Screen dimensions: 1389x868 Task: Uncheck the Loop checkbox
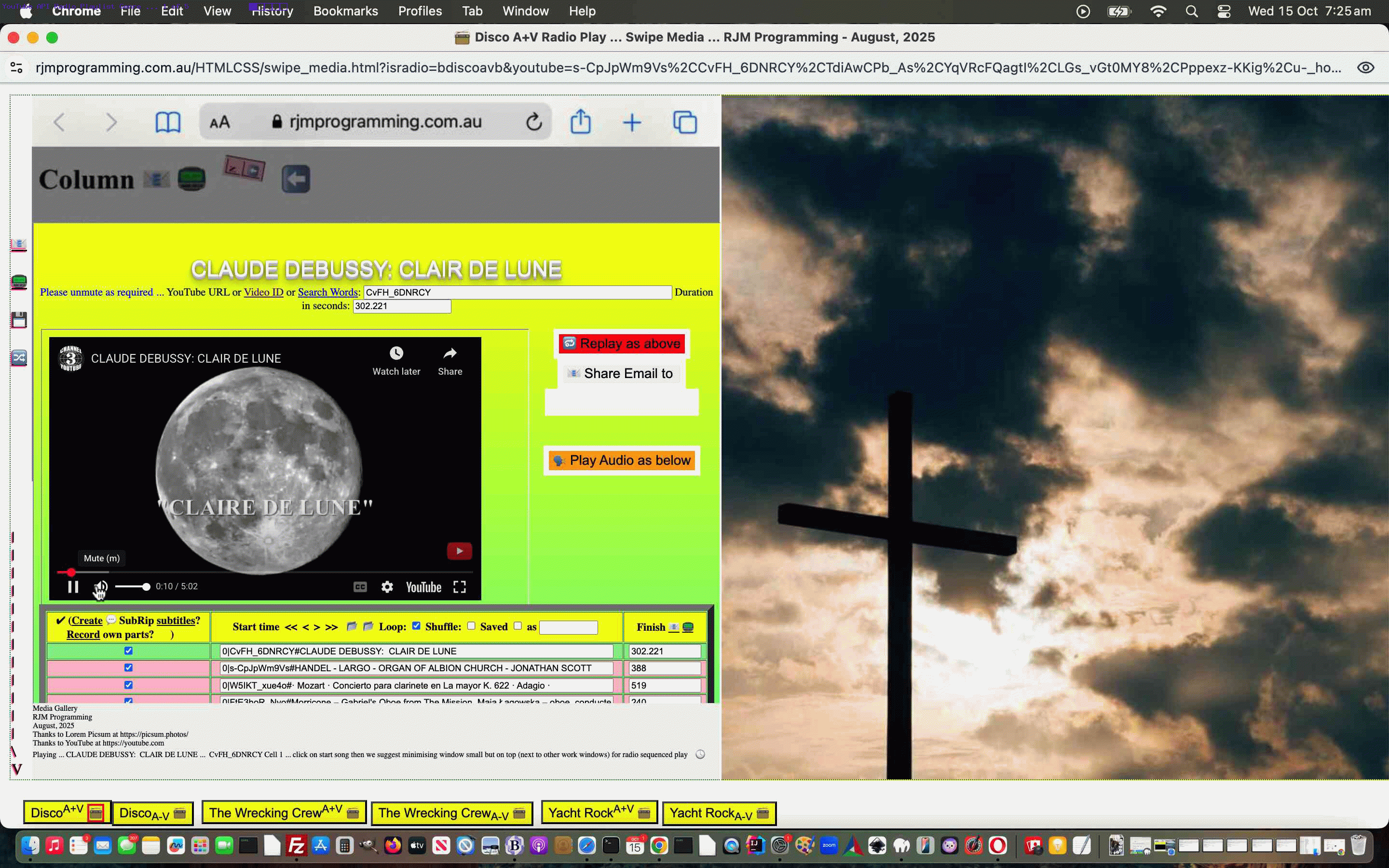[416, 626]
